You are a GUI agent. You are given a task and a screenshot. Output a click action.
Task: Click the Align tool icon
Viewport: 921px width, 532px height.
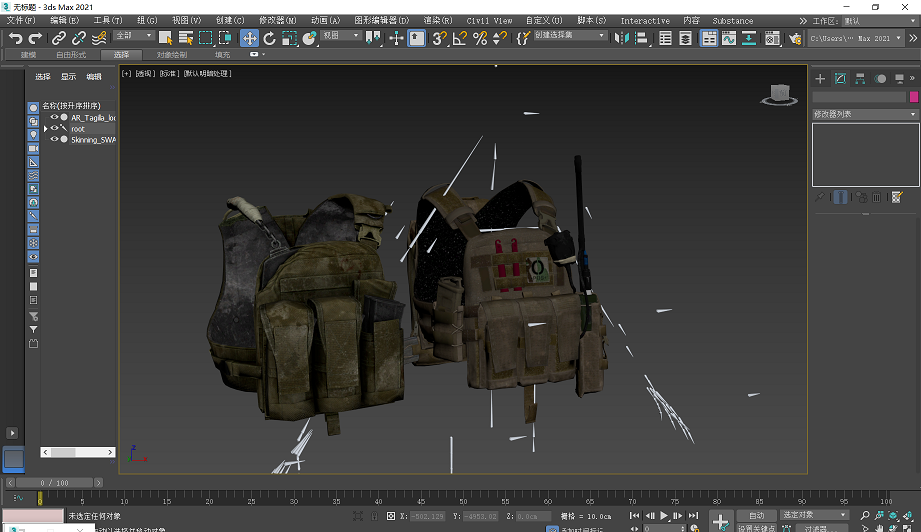pos(641,38)
